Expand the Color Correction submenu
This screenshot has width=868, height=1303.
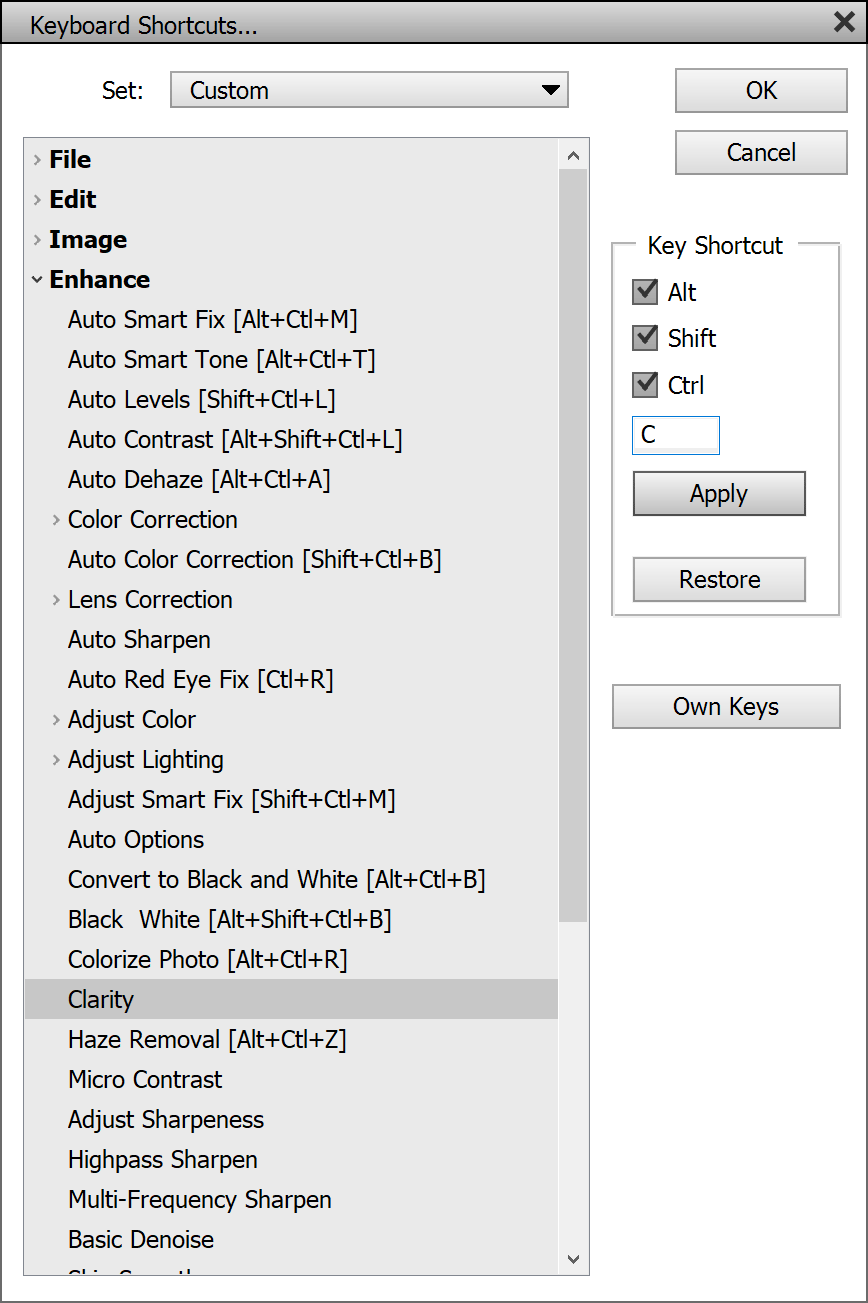[56, 520]
